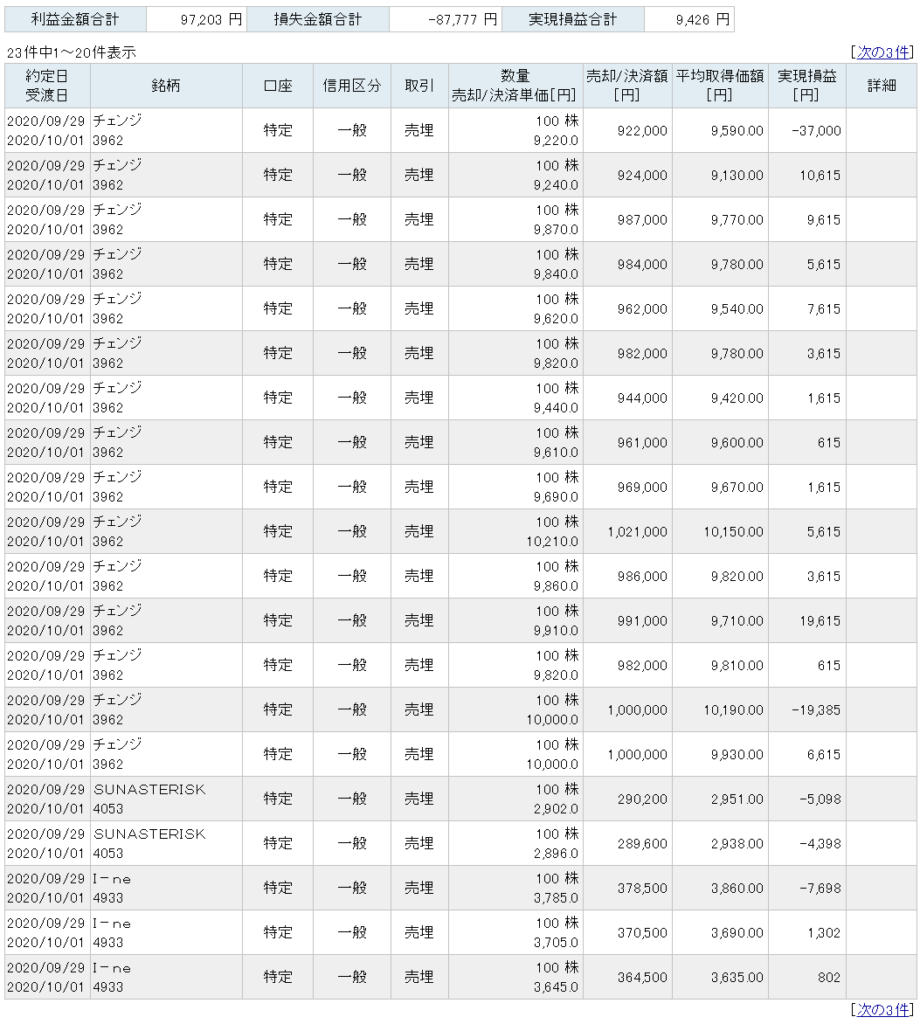The width and height of the screenshot is (920, 1024).
Task: Select the realized profit 6,615 cell
Action: click(807, 754)
